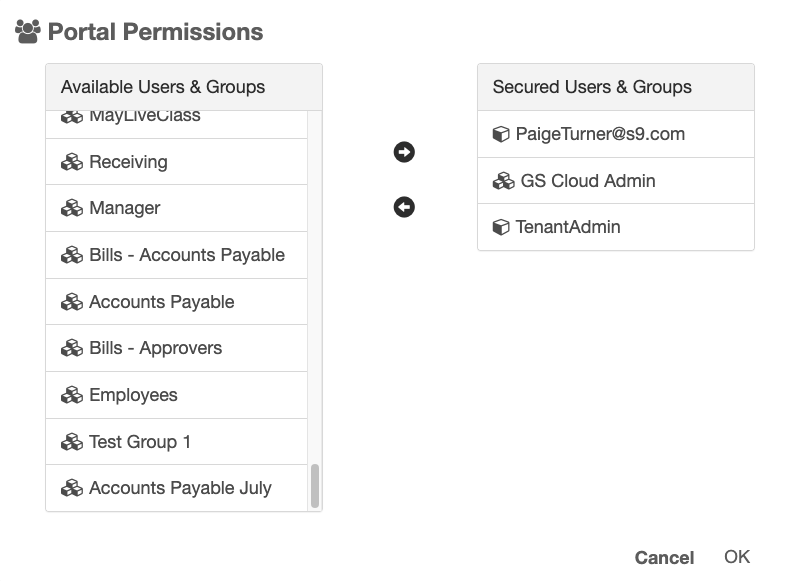Select MayLiveClass in available list
Image resolution: width=798 pixels, height=581 pixels.
click(145, 117)
